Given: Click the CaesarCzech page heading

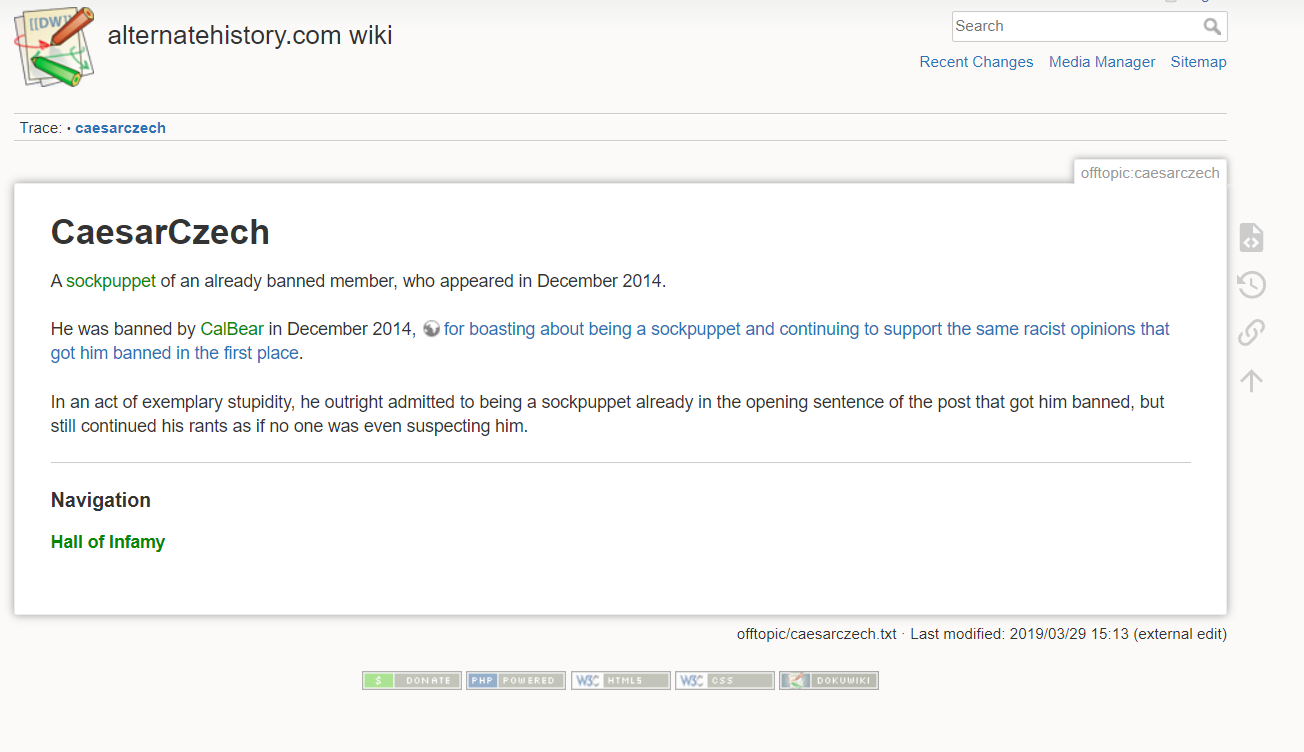Looking at the screenshot, I should pos(160,232).
